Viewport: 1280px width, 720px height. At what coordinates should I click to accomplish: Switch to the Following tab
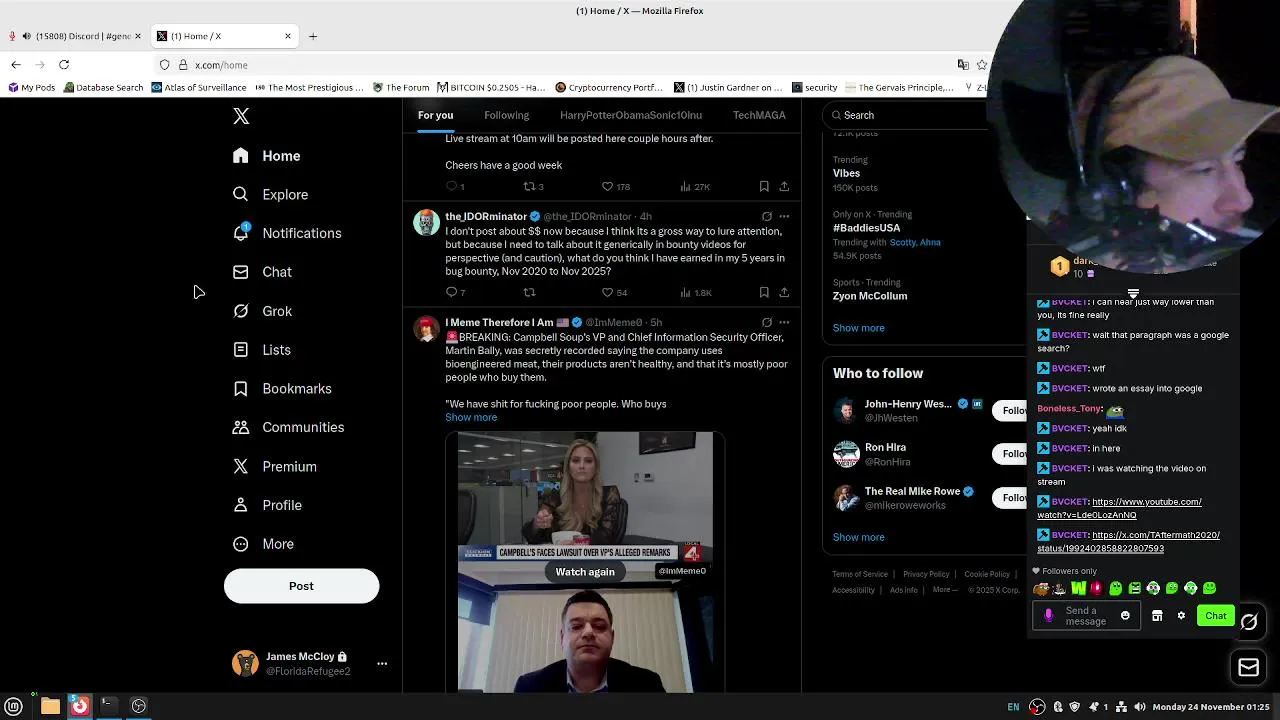(506, 115)
